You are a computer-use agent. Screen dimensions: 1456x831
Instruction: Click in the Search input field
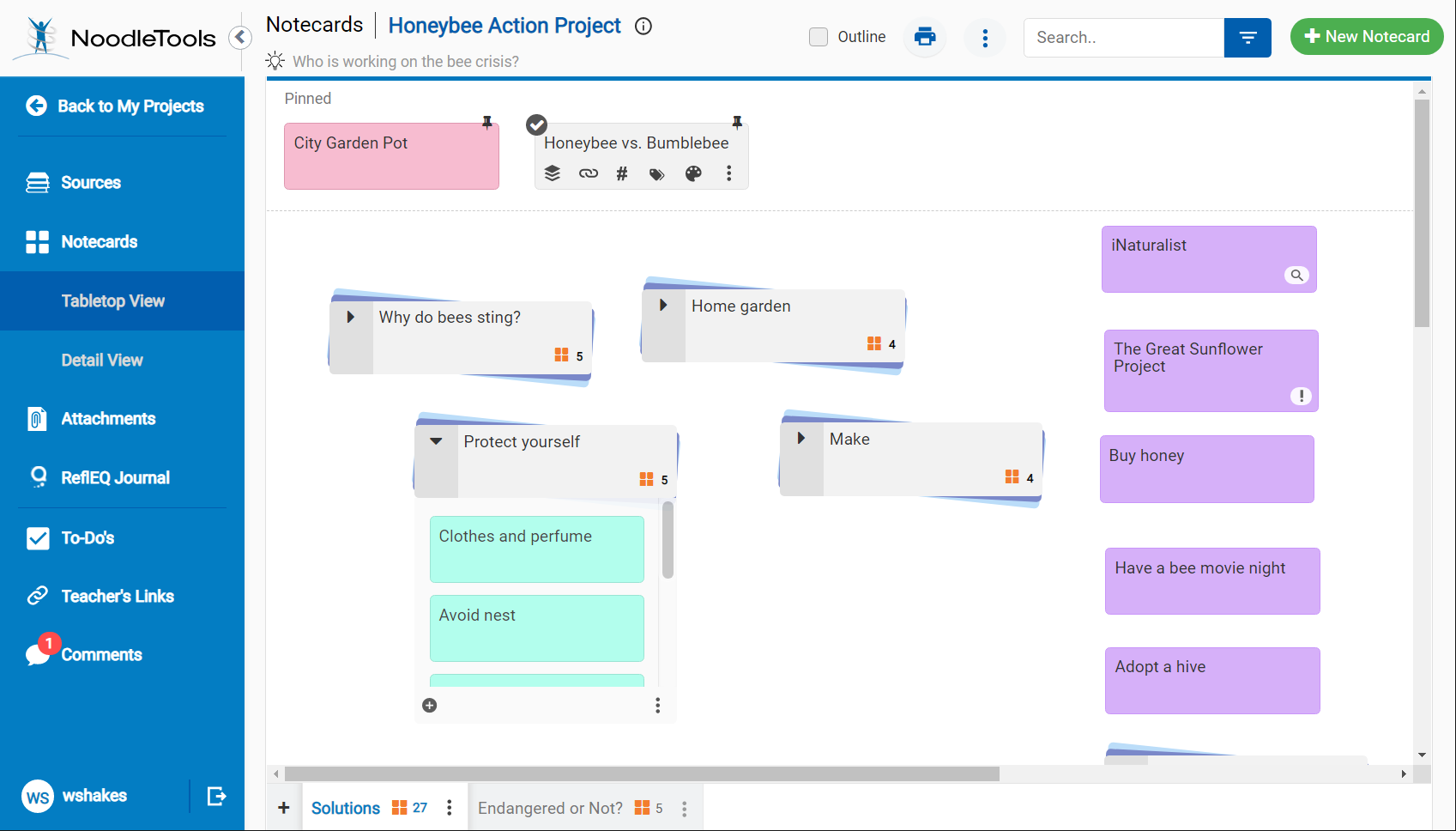(1122, 38)
